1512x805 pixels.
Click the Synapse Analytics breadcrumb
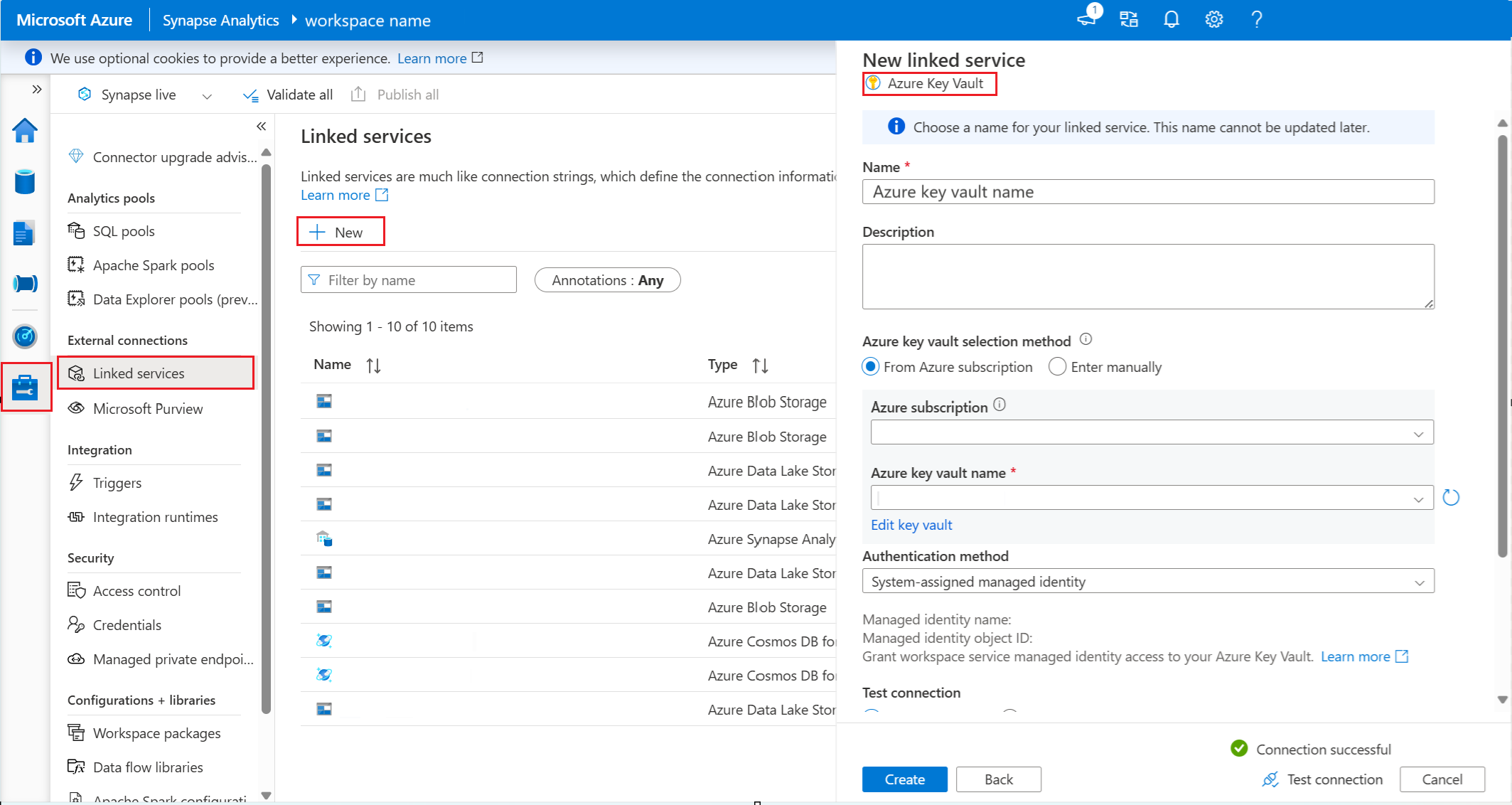(x=220, y=20)
